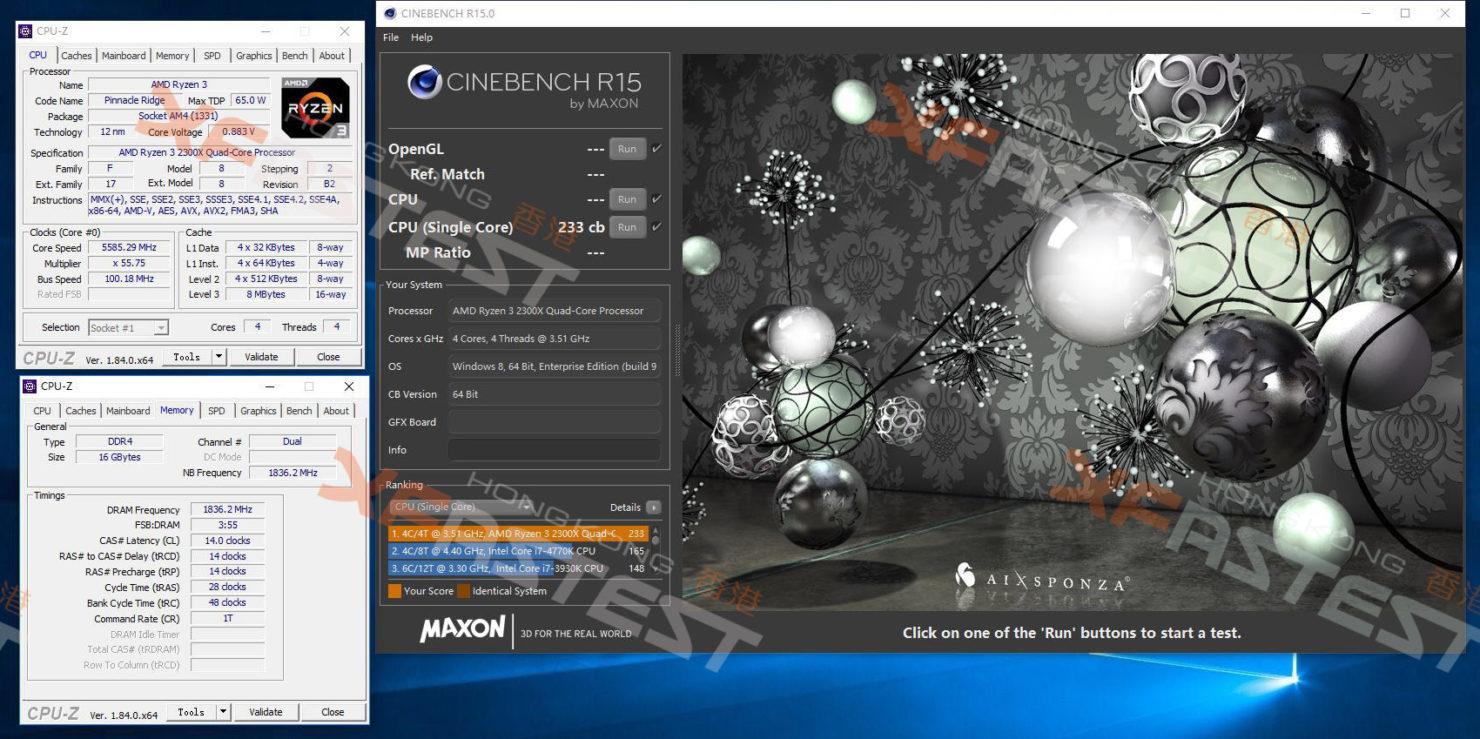Screen dimensions: 1480x739
Task: Open the Help menu in Cinebench
Action: tap(422, 37)
